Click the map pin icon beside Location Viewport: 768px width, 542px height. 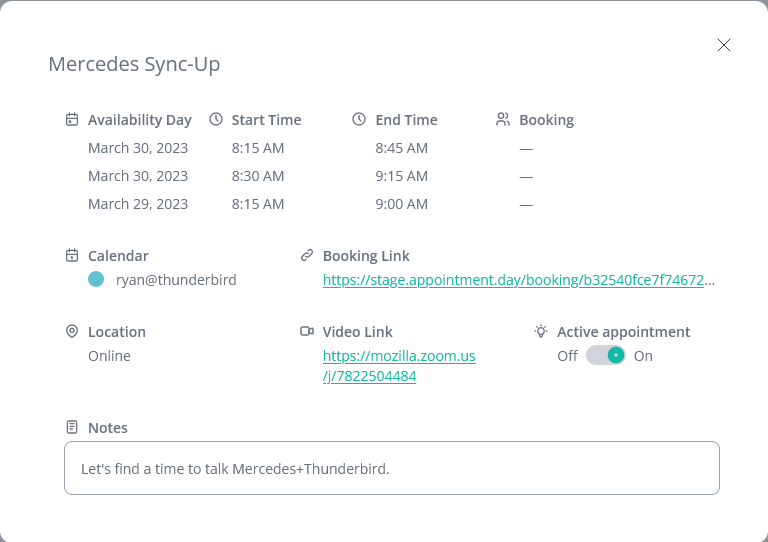(72, 332)
